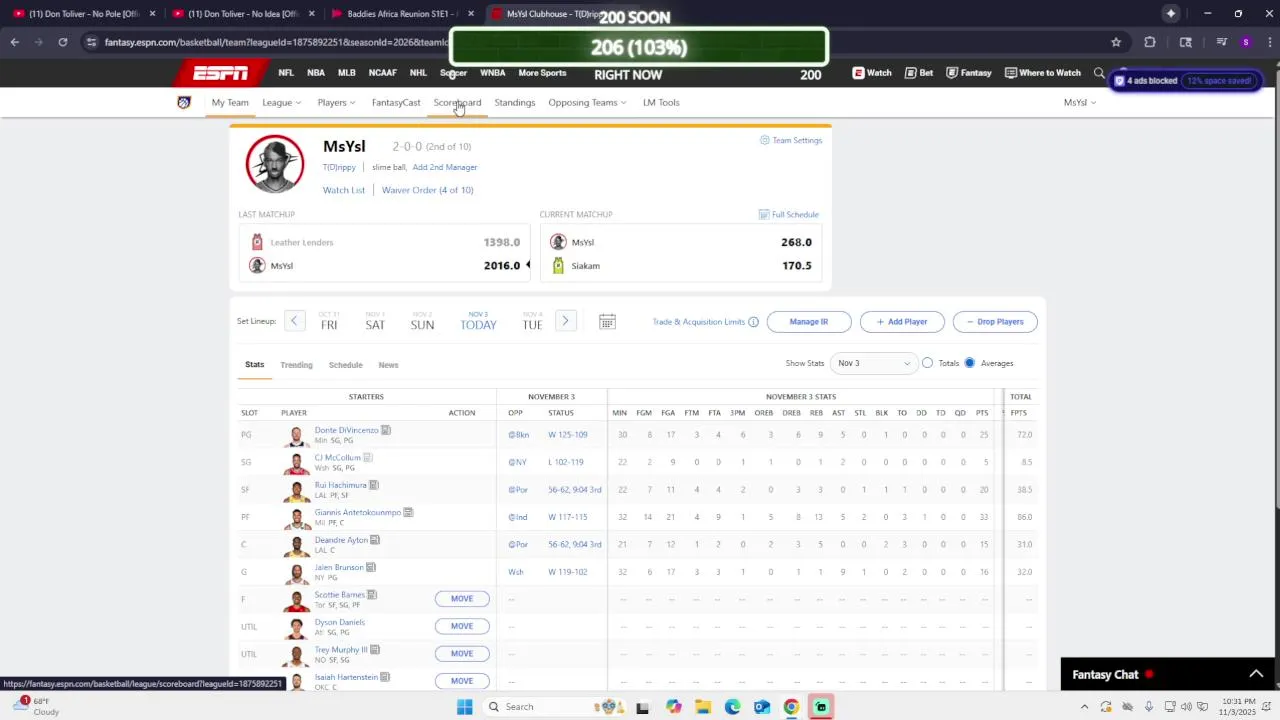
Task: Open news note icon for Donte DiVincenzo
Action: 385,430
